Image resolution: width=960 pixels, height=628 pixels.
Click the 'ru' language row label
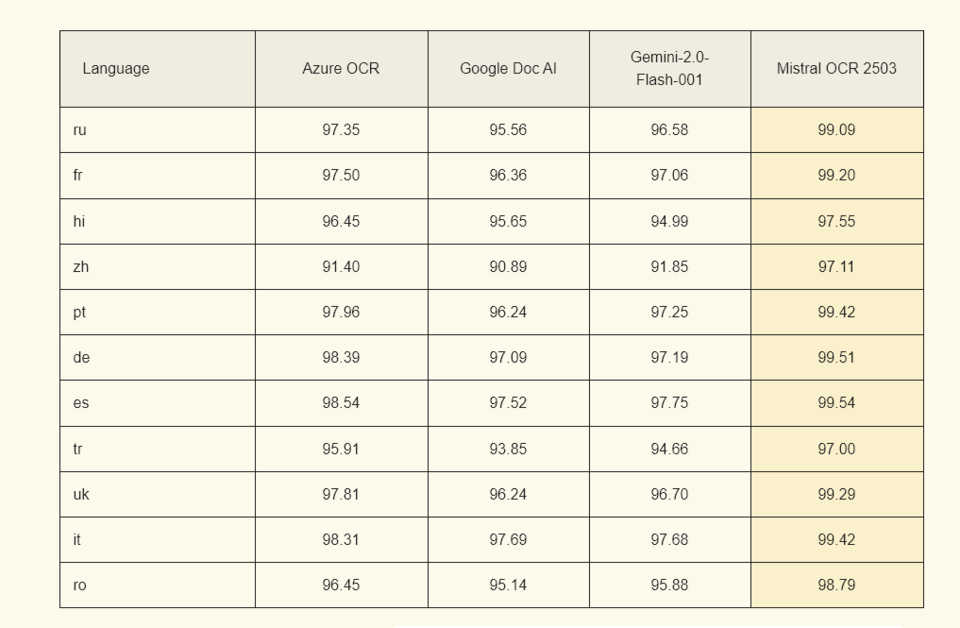[x=80, y=130]
